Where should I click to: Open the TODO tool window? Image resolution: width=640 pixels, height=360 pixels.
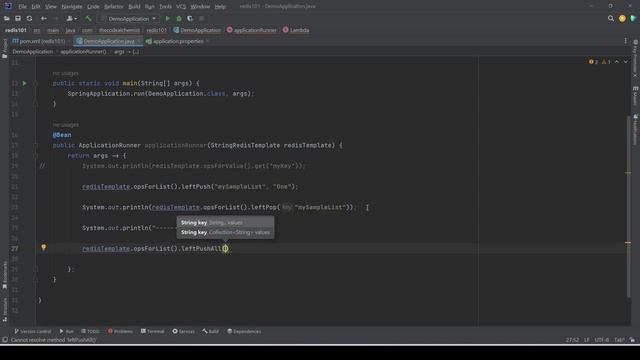pos(90,331)
